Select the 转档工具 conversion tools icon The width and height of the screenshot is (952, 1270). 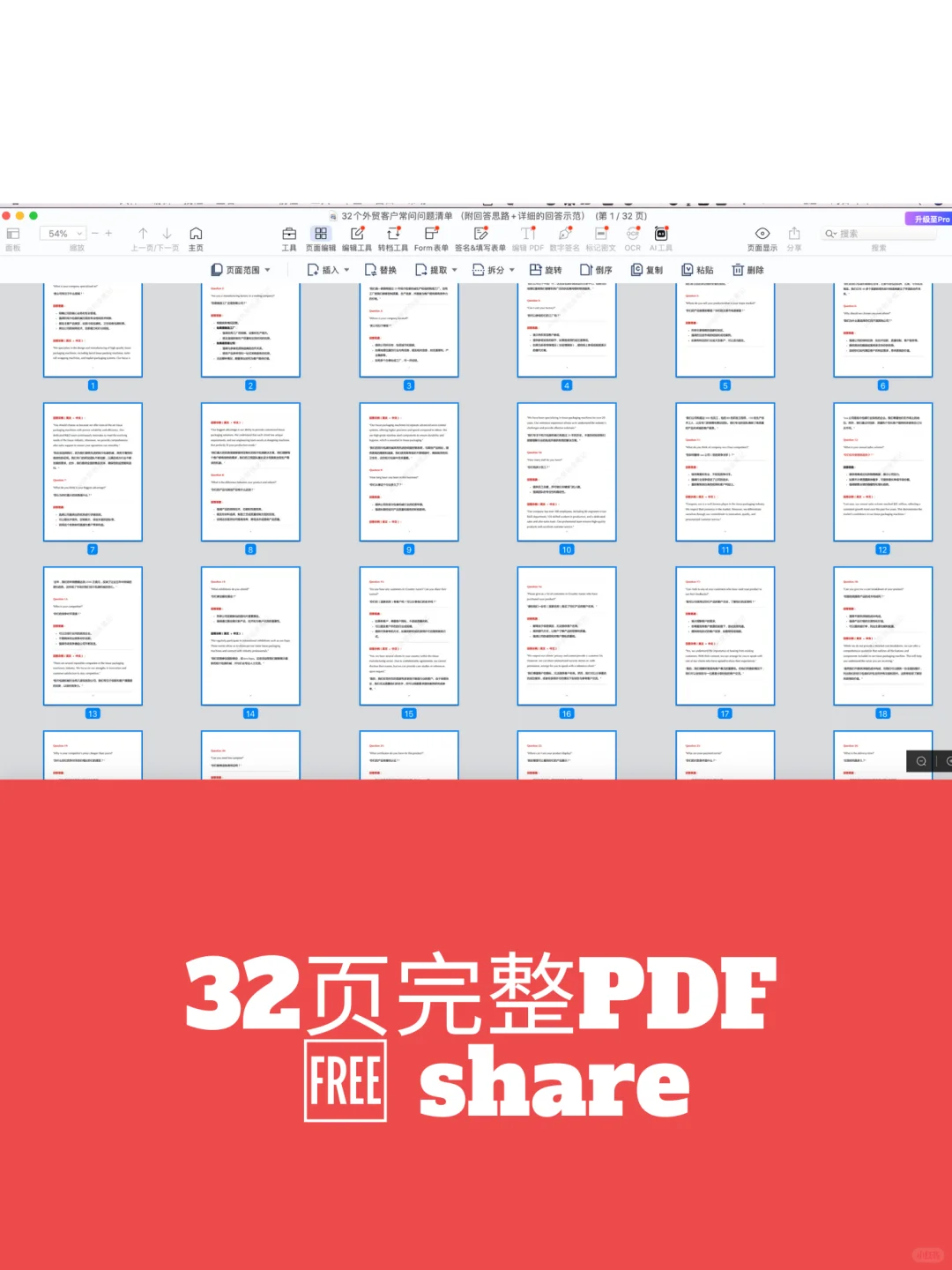tap(394, 239)
